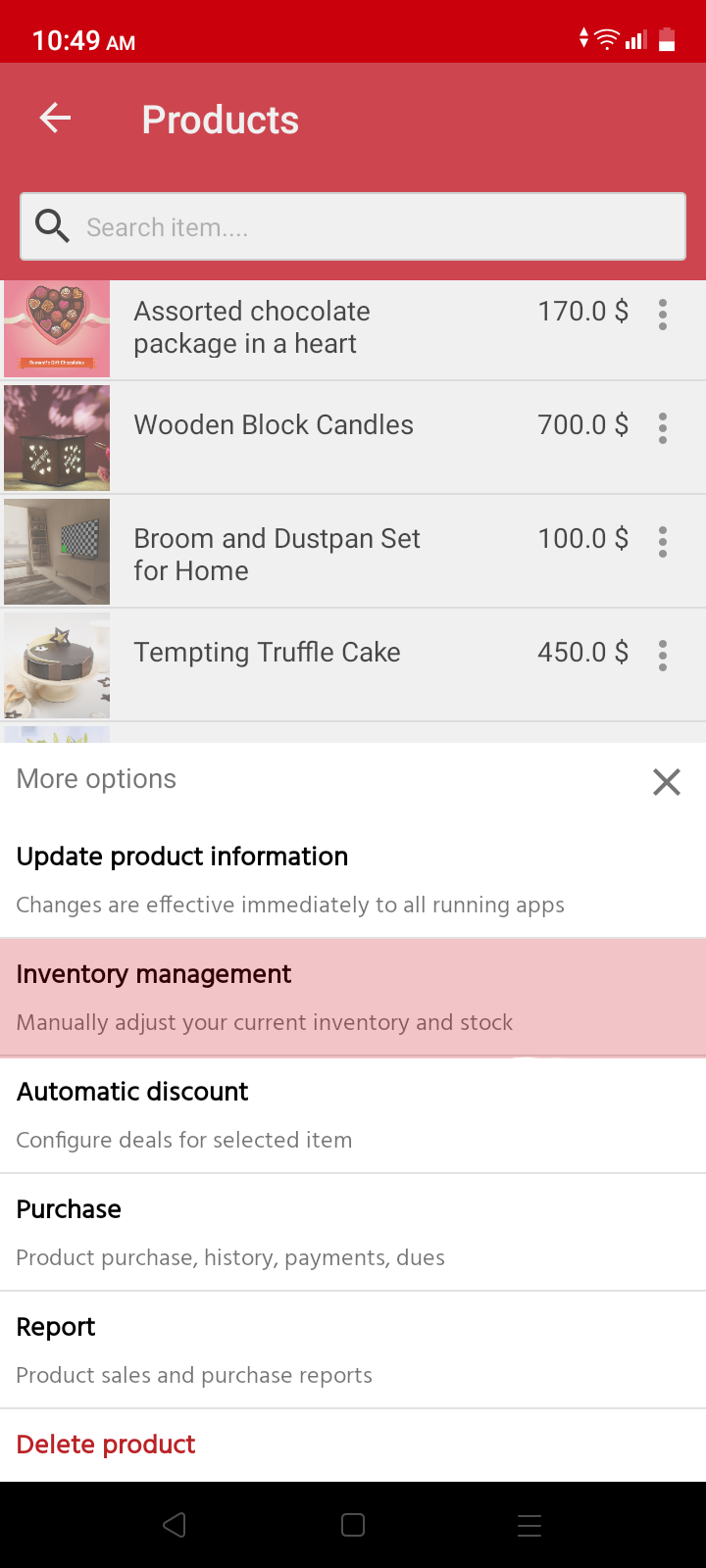This screenshot has height=1568, width=706.
Task: Tap the Android recent apps button
Action: tap(529, 1525)
